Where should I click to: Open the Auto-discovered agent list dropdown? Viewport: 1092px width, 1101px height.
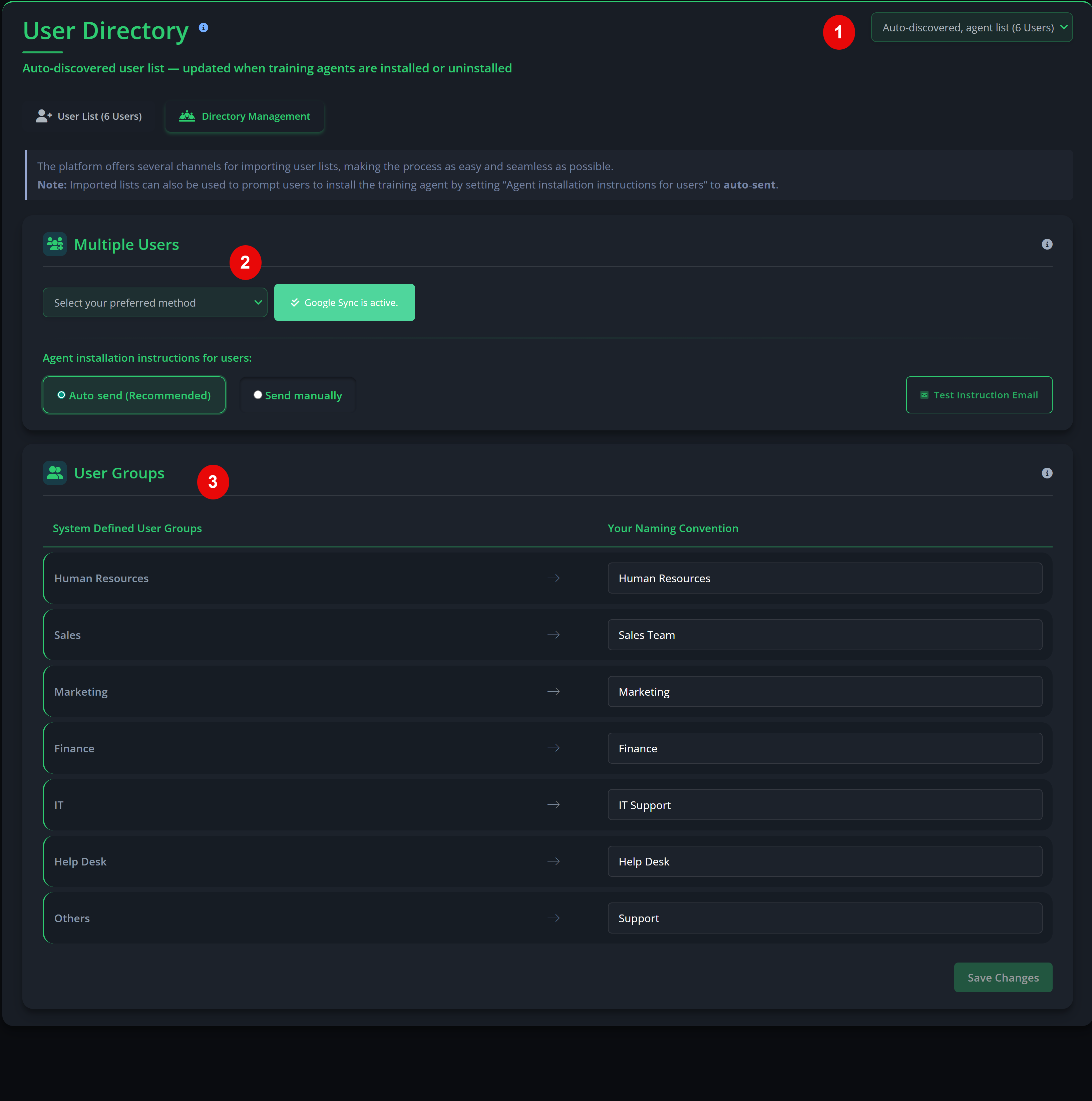(x=971, y=27)
